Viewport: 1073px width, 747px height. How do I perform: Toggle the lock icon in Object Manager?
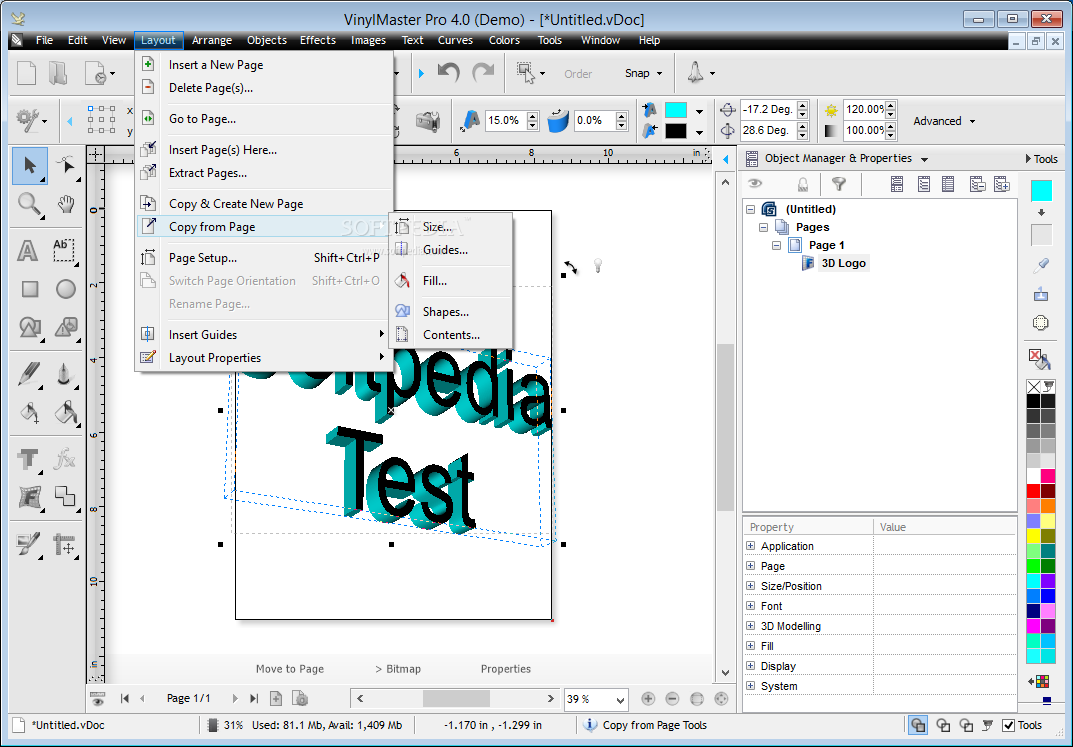803,184
